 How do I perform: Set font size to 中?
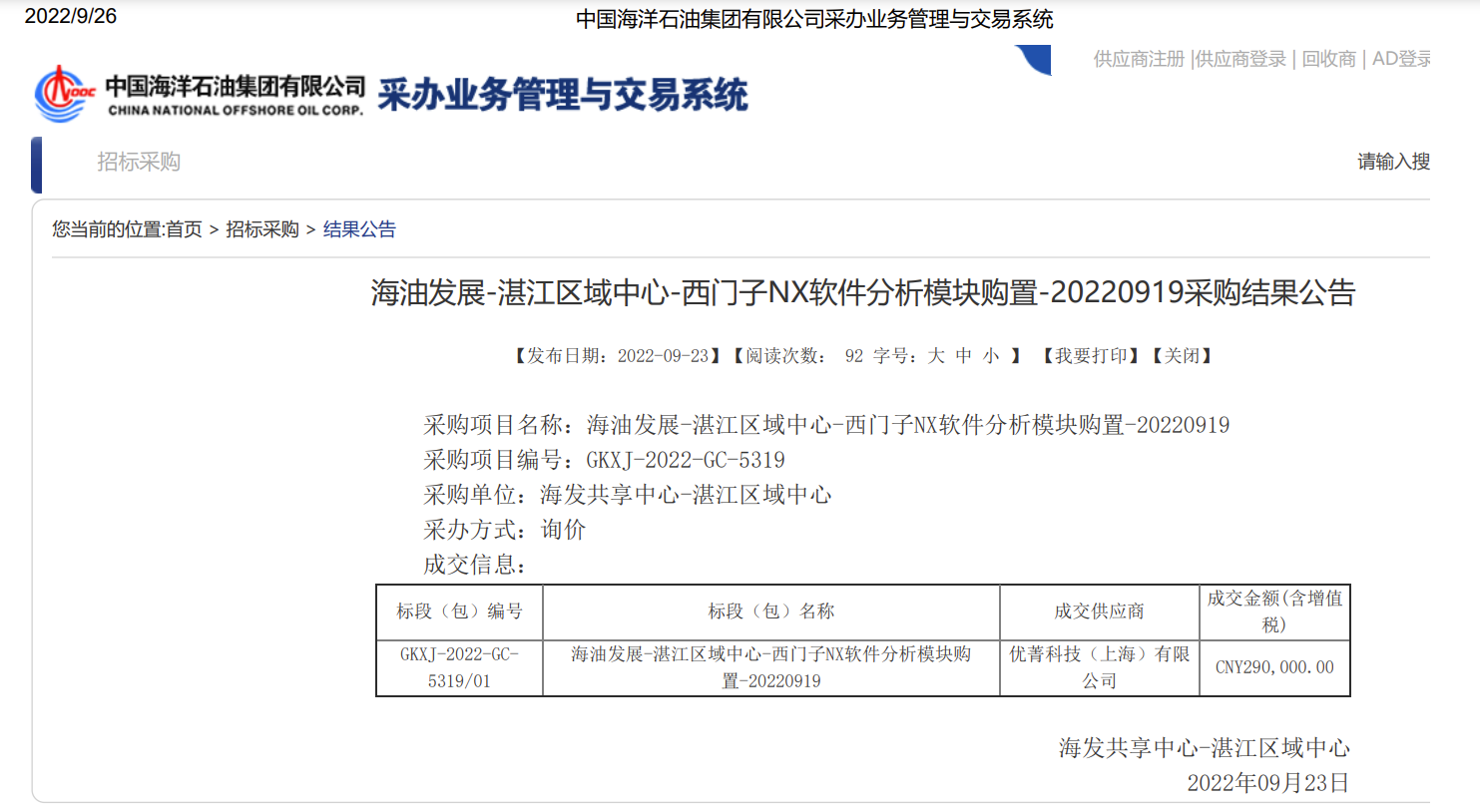pyautogui.click(x=963, y=356)
